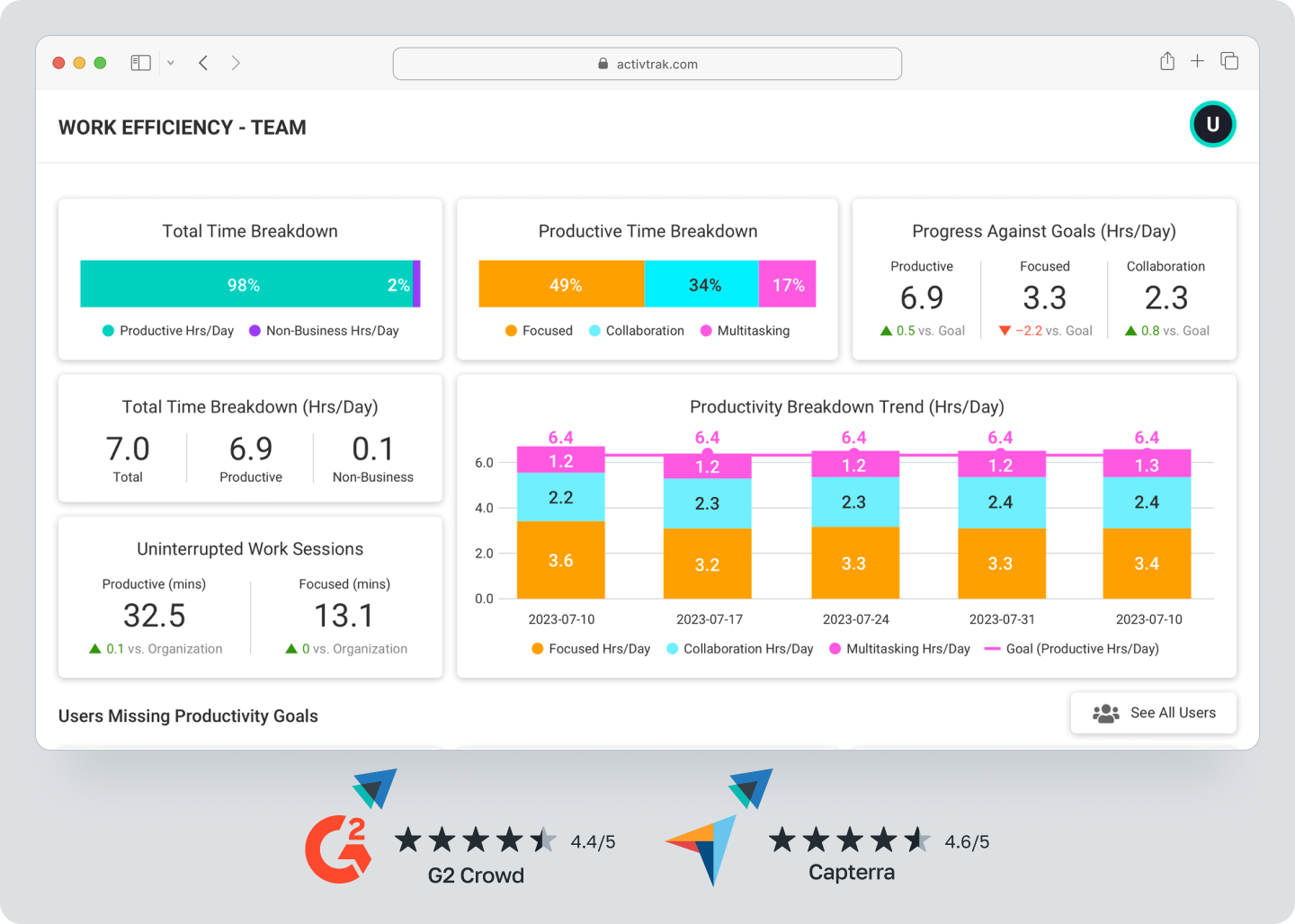
Task: Go back with the browser back arrow
Action: pos(204,63)
